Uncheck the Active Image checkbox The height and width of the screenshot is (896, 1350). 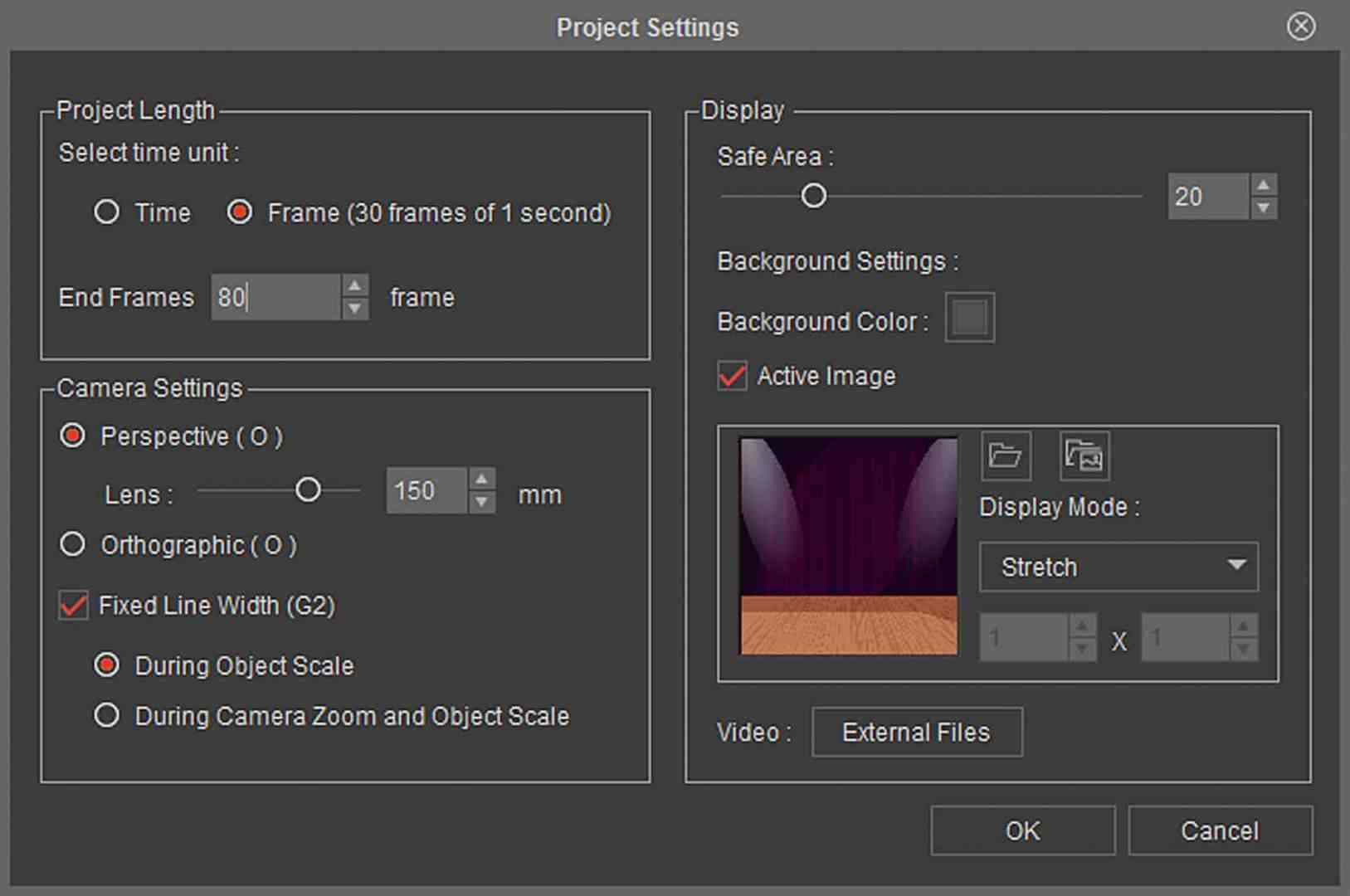pos(731,376)
